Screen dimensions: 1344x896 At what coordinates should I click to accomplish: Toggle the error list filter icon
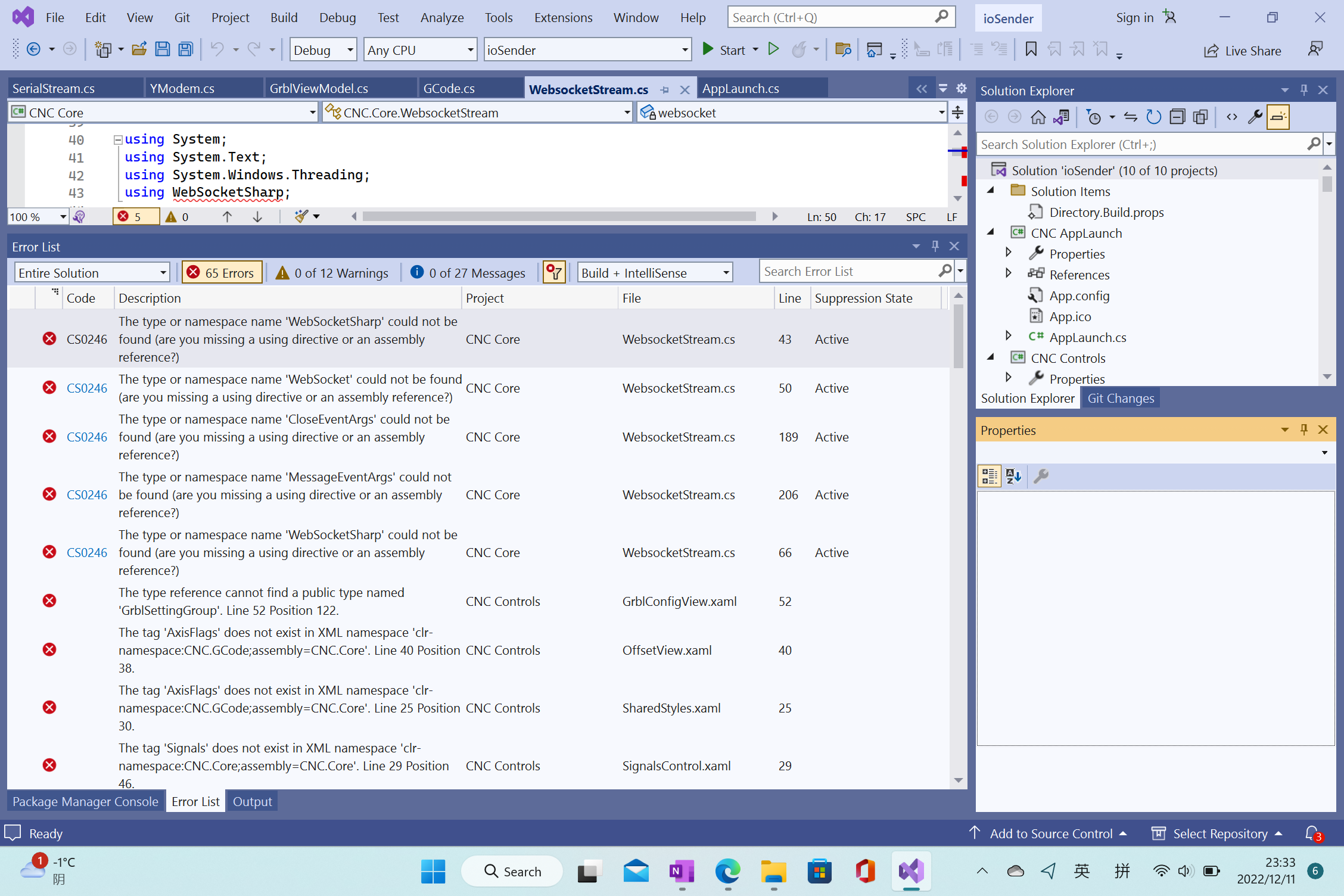[x=554, y=272]
